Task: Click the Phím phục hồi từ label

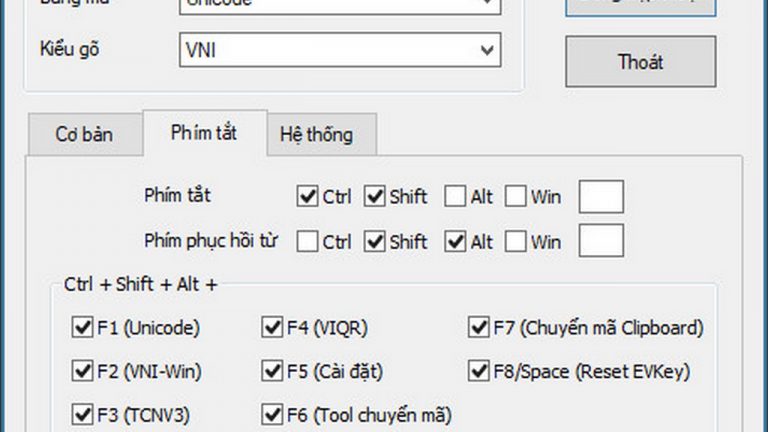Action: 211,240
